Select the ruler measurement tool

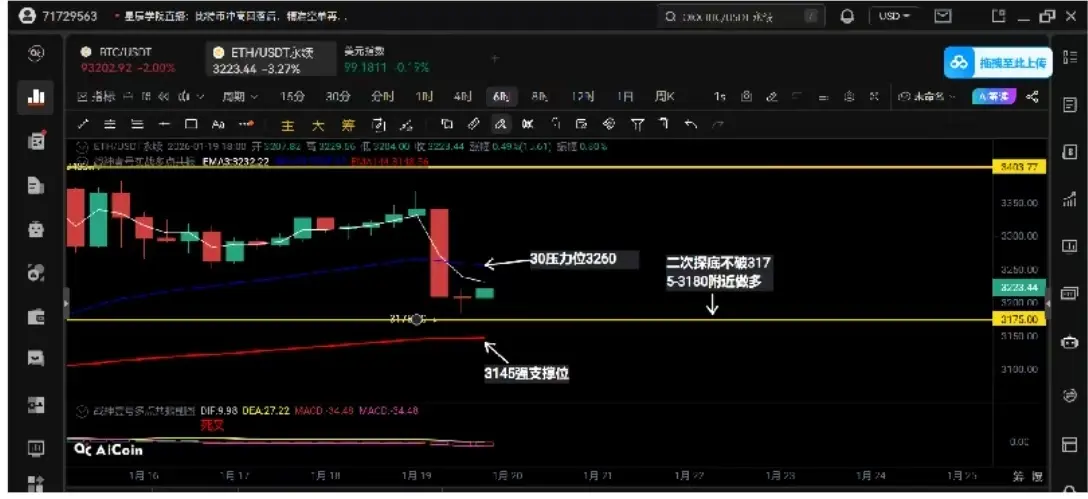click(473, 124)
